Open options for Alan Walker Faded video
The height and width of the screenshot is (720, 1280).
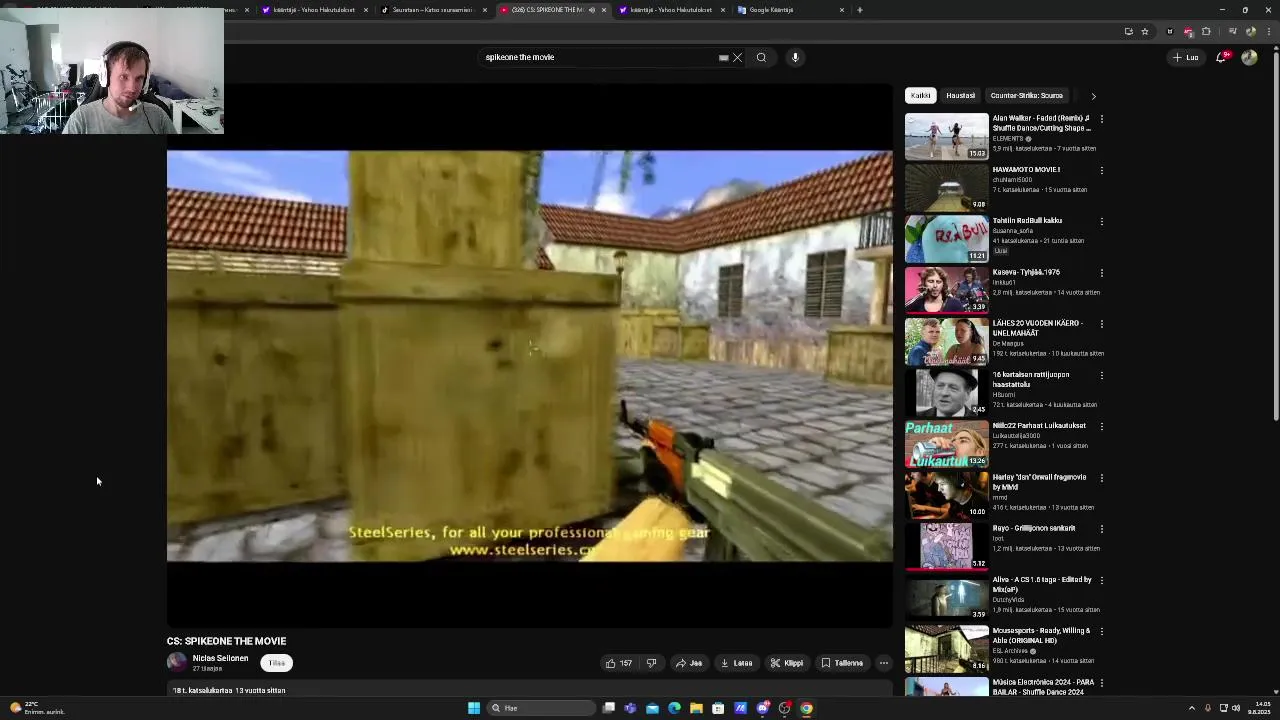click(x=1101, y=119)
